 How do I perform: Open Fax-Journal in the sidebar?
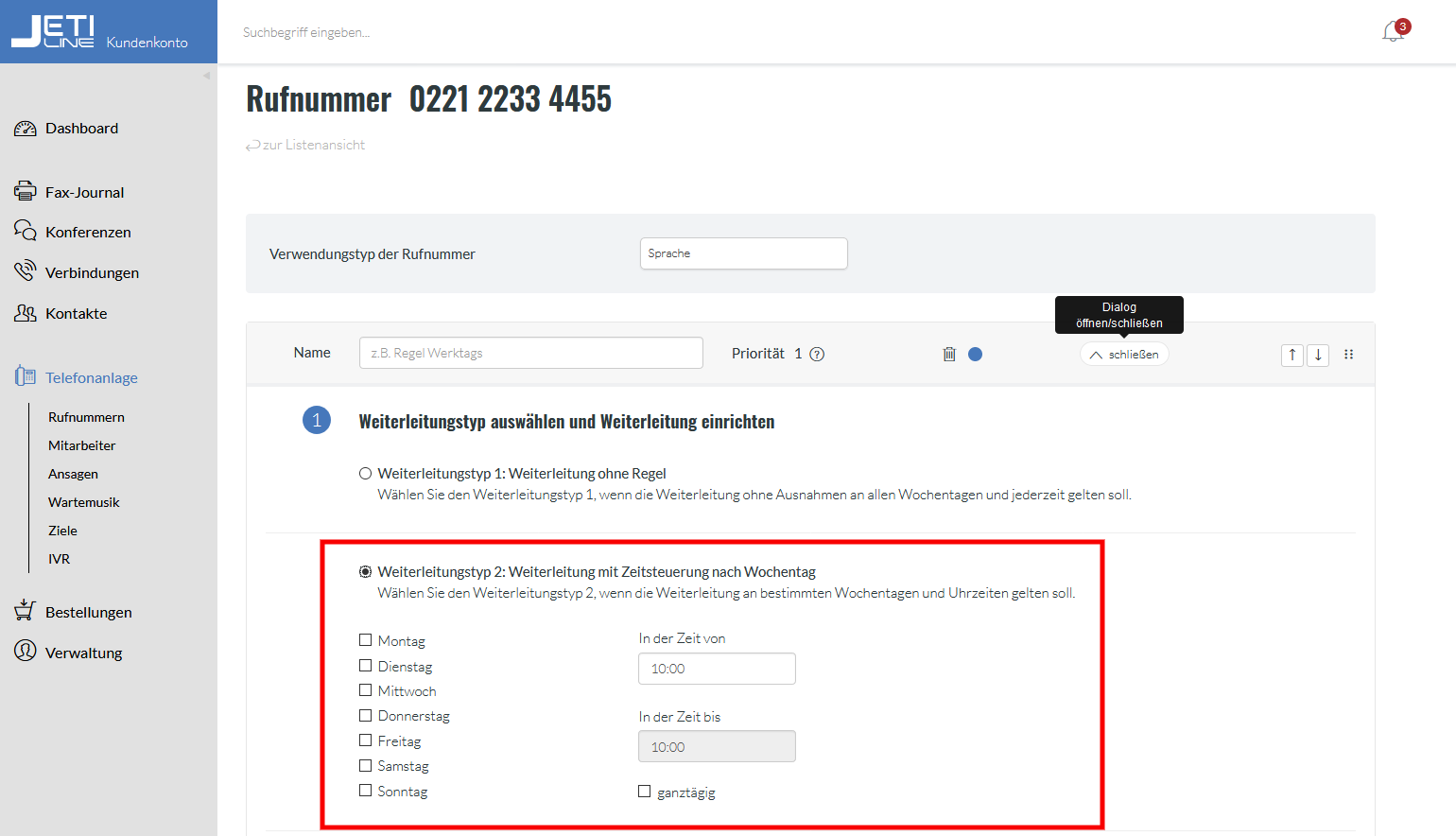pyautogui.click(x=84, y=192)
